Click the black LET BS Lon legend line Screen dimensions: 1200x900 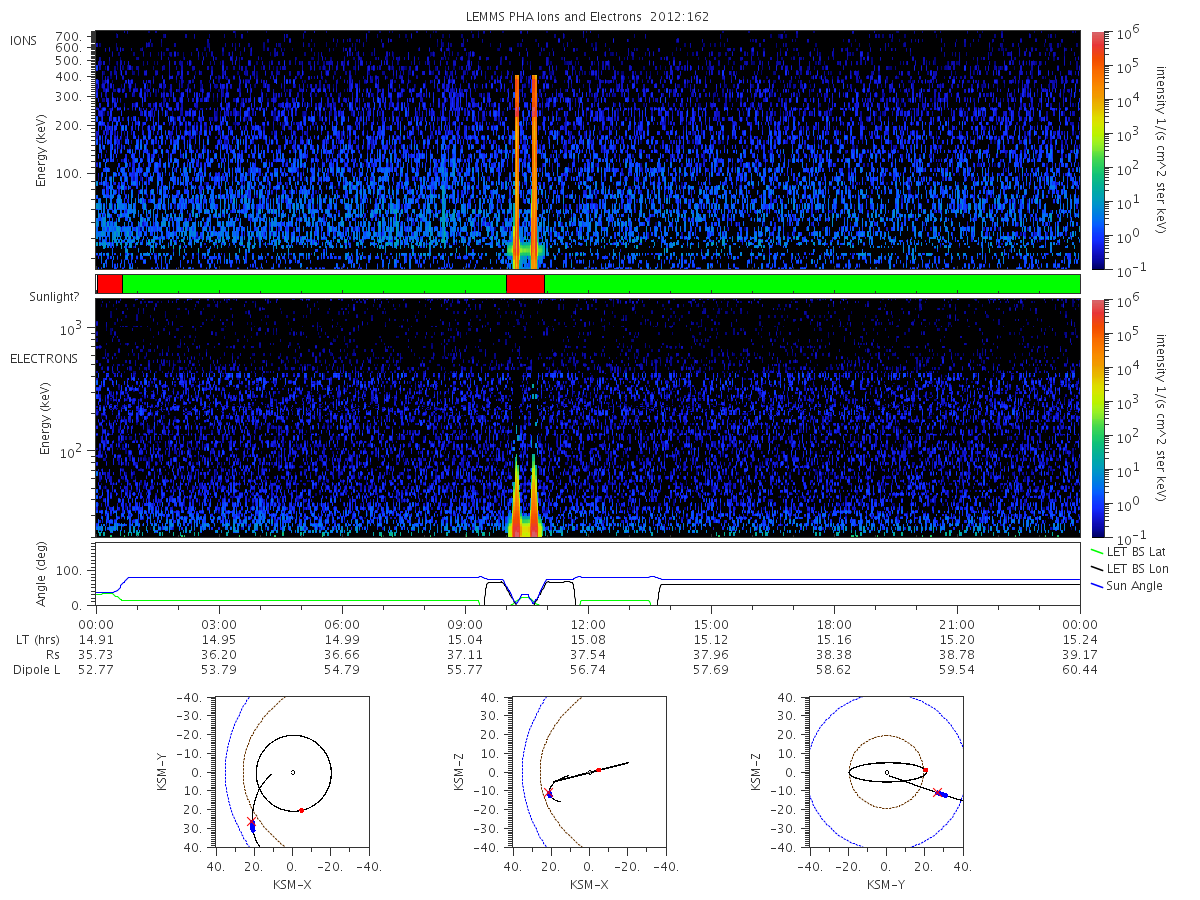coord(1097,568)
